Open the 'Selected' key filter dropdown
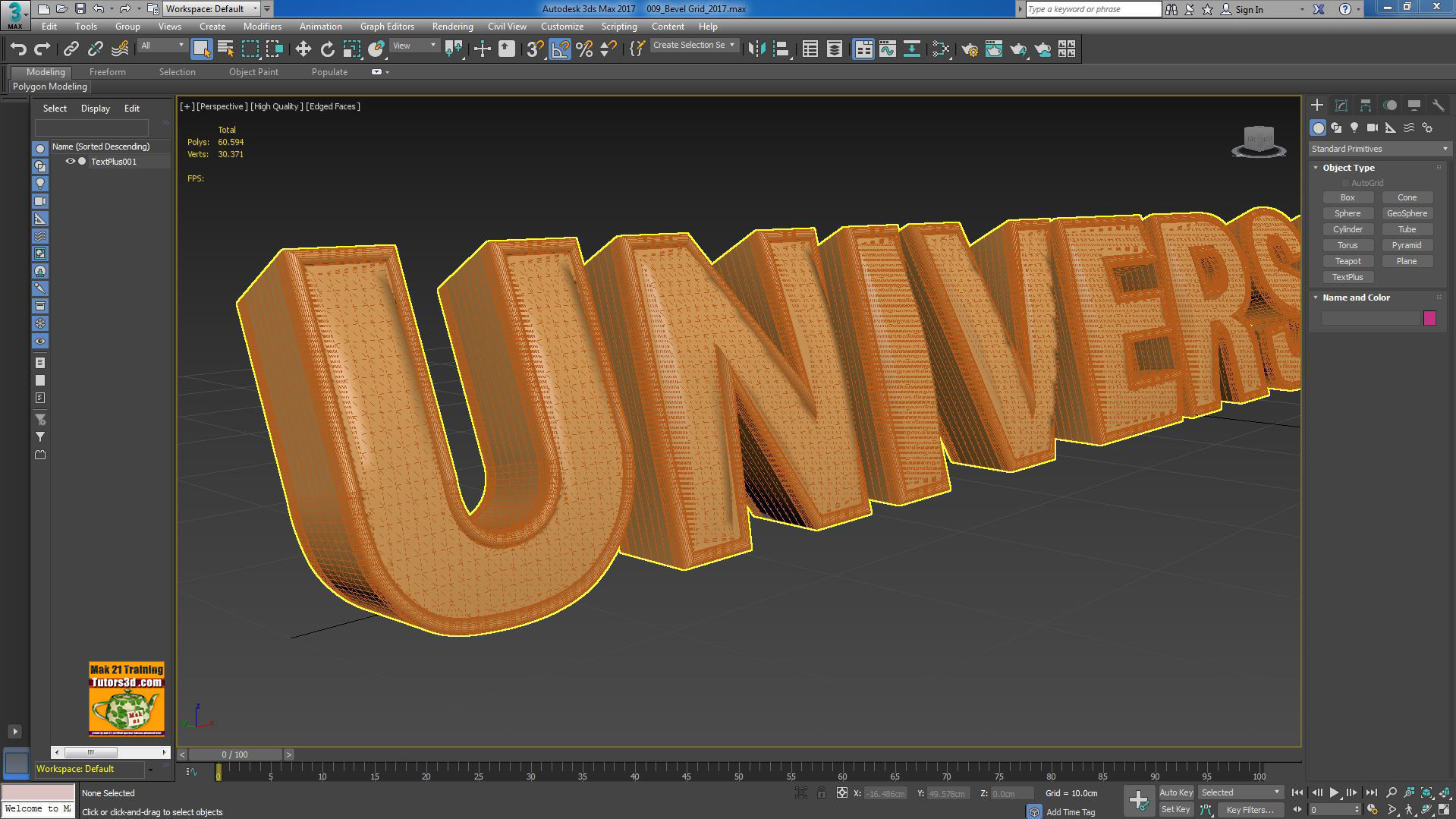Viewport: 1456px width, 819px height. (x=1241, y=792)
